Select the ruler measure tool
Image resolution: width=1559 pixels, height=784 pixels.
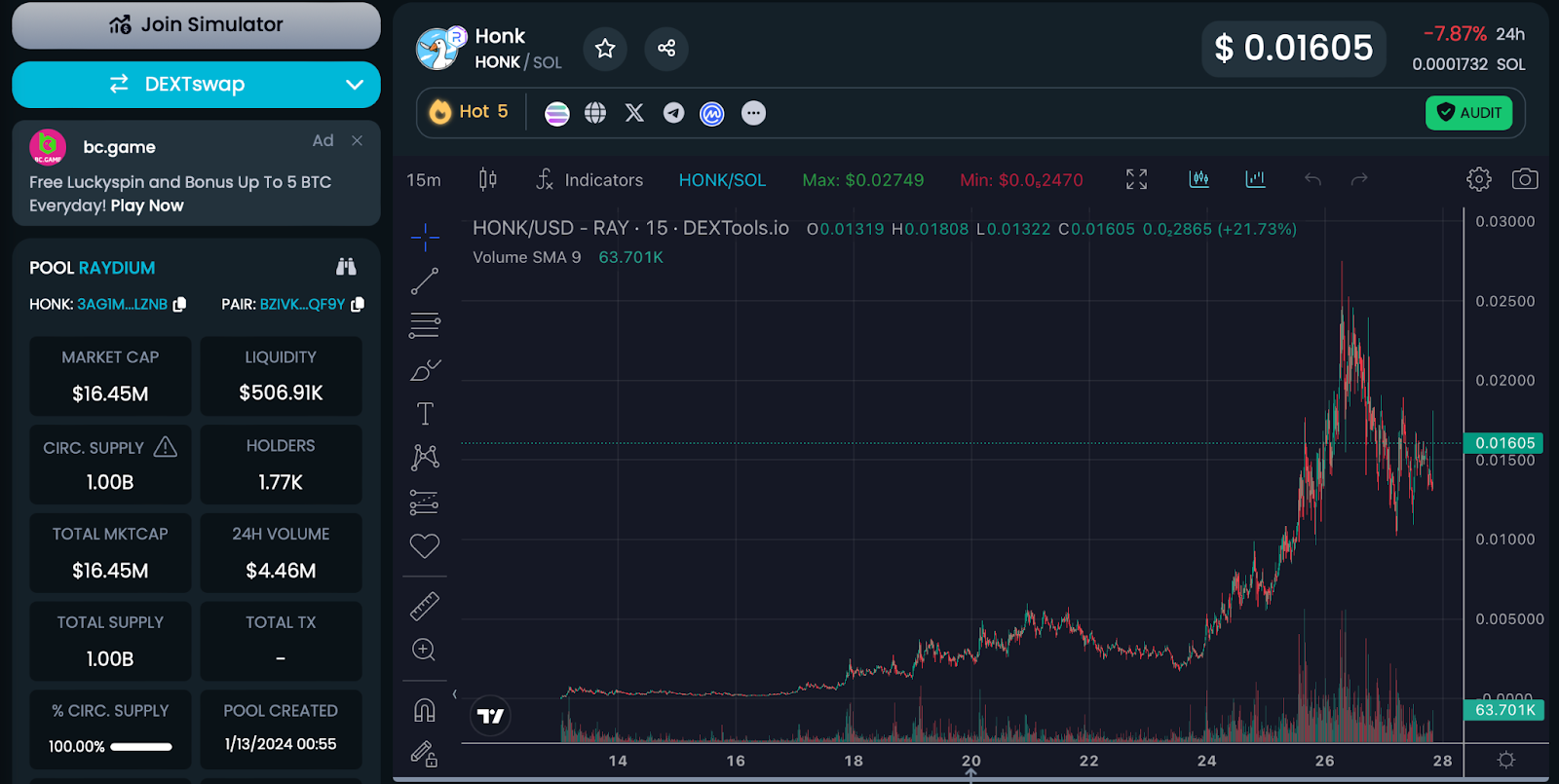click(425, 607)
